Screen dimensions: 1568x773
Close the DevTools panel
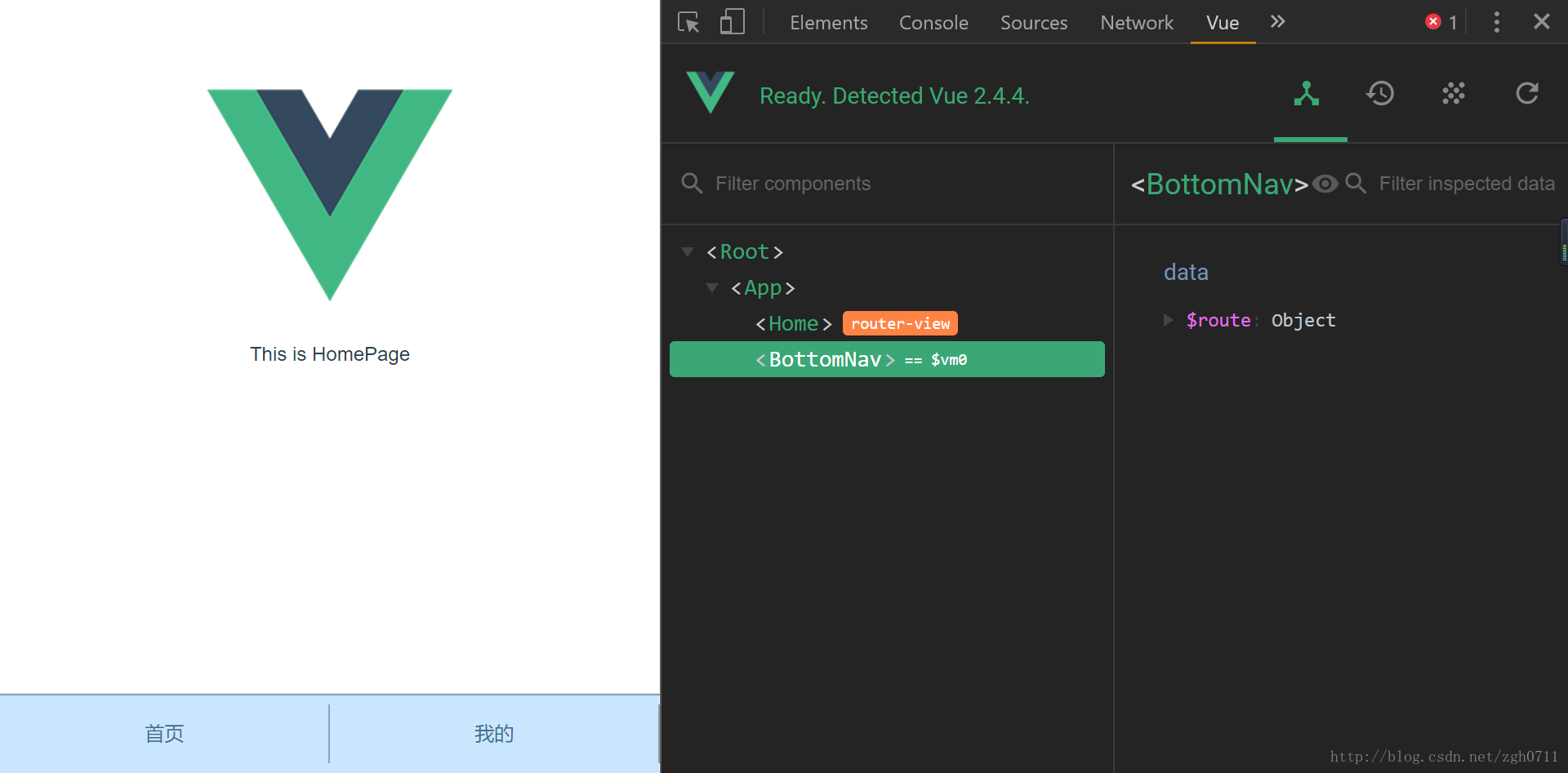(x=1541, y=21)
